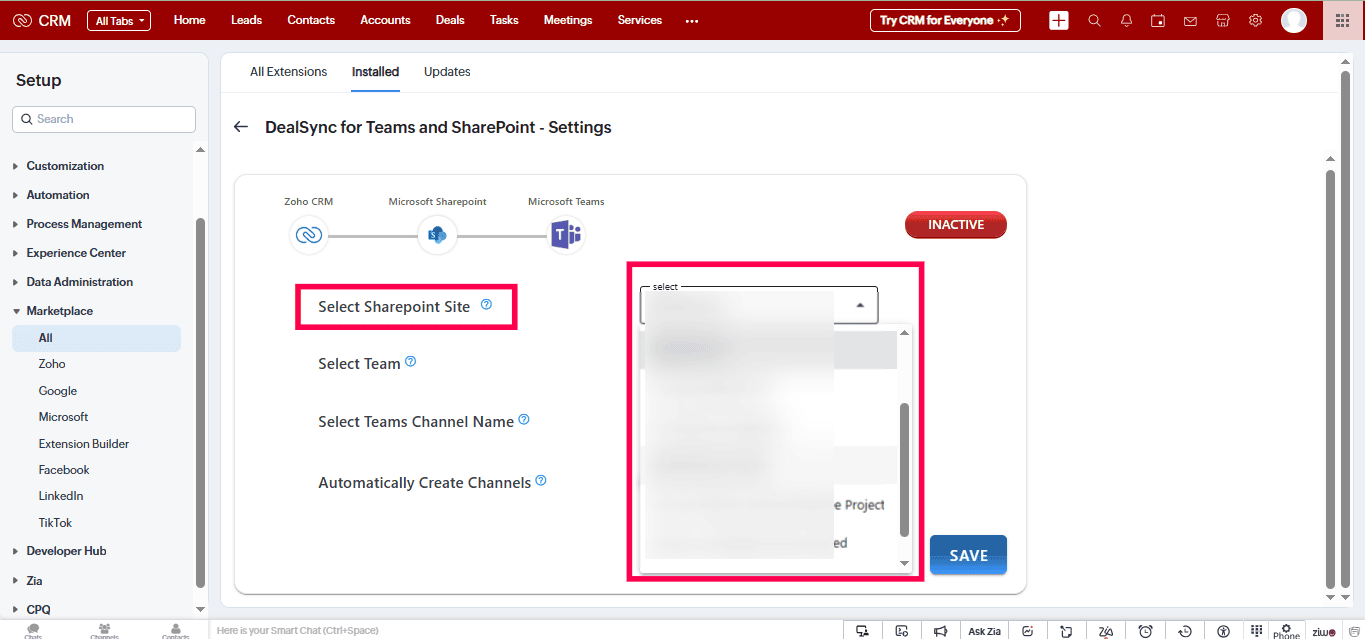
Task: Open the dial pad icon in bottom bar
Action: 1257,630
